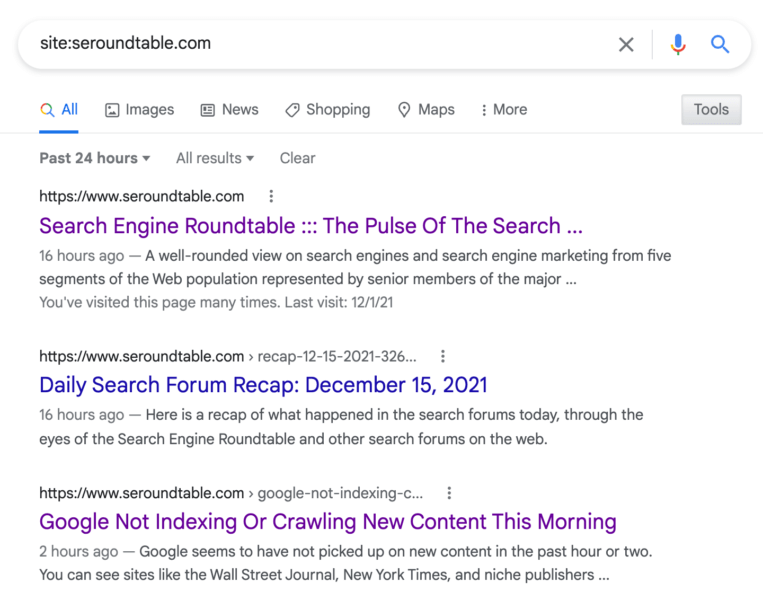Open Search Engine Roundtable homepage result

[311, 226]
